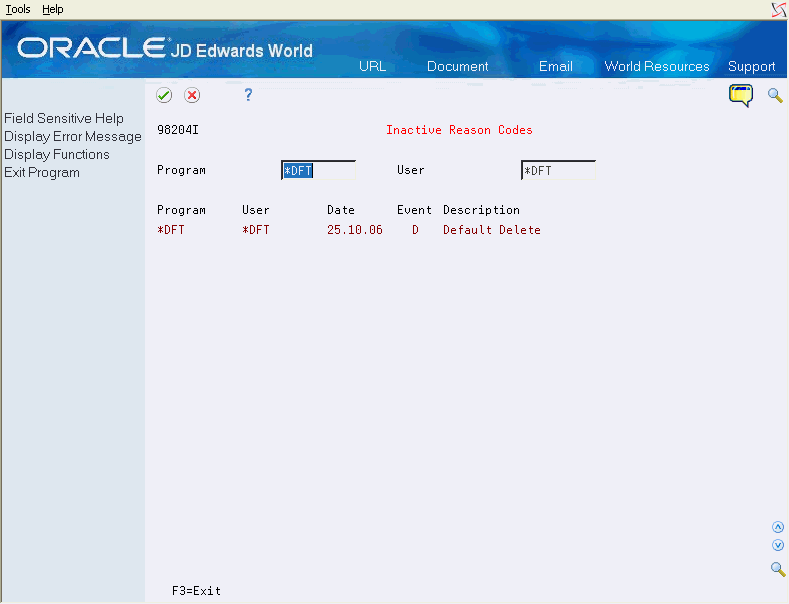Click the 98204I program ID
The image size is (789, 604).
coord(178,130)
